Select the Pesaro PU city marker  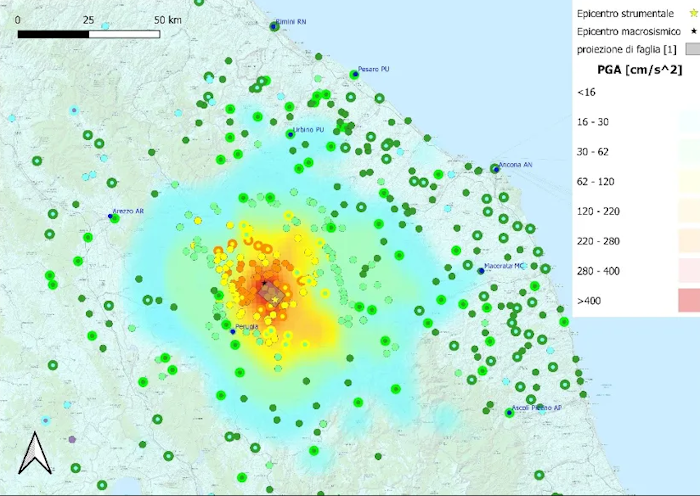(354, 74)
